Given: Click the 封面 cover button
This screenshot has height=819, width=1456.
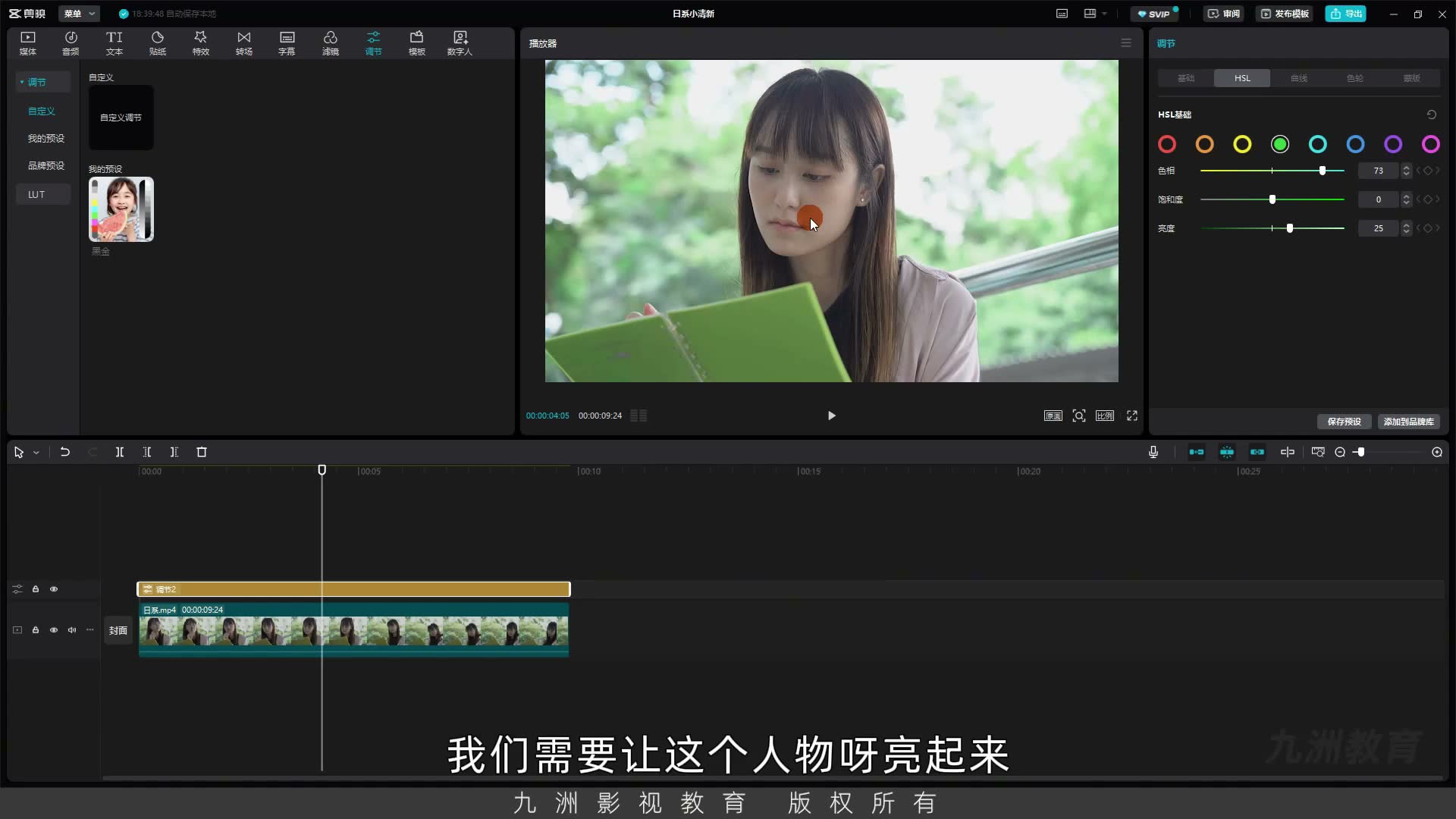Looking at the screenshot, I should [118, 630].
